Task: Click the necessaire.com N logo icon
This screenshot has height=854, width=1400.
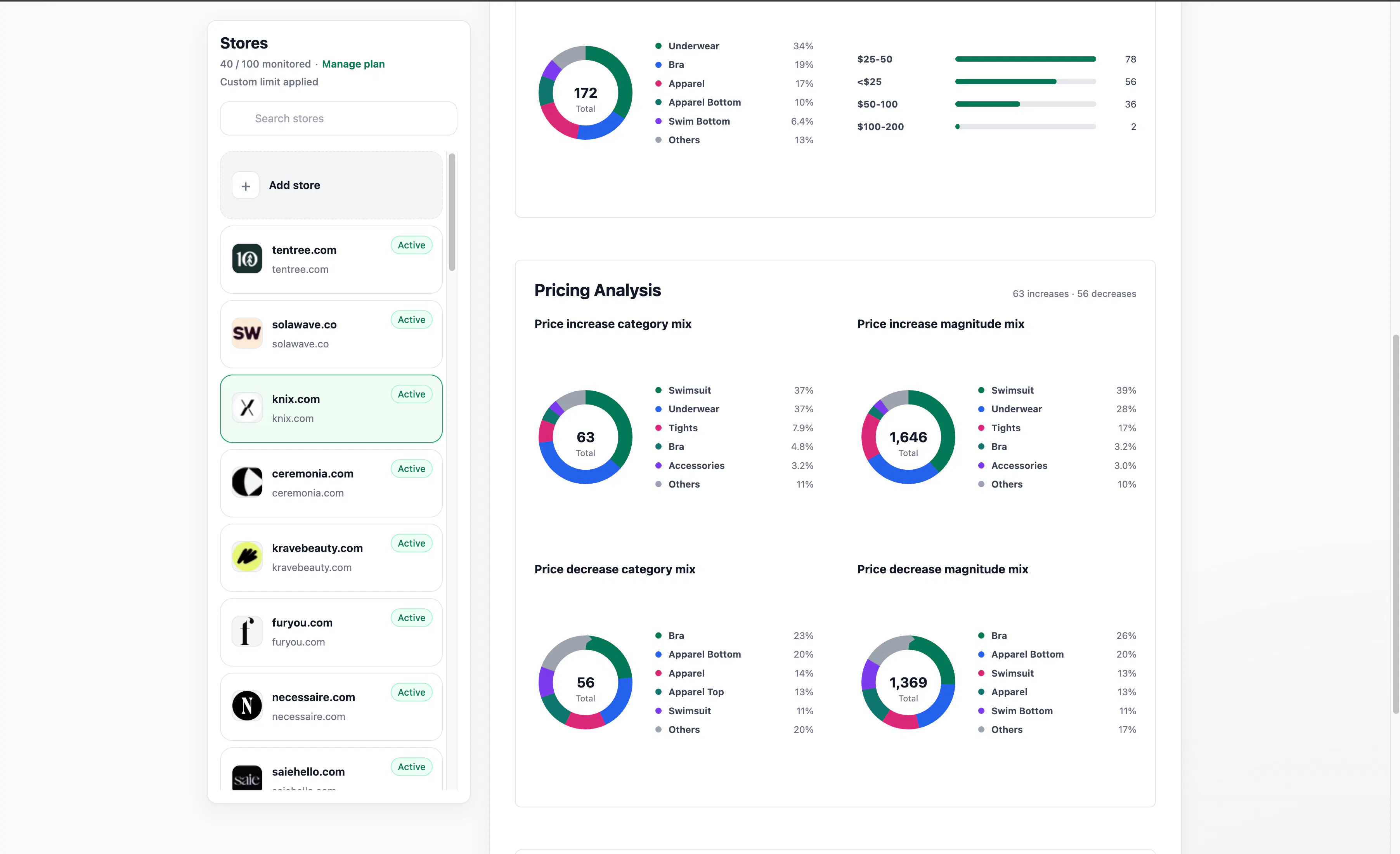Action: pos(247,706)
